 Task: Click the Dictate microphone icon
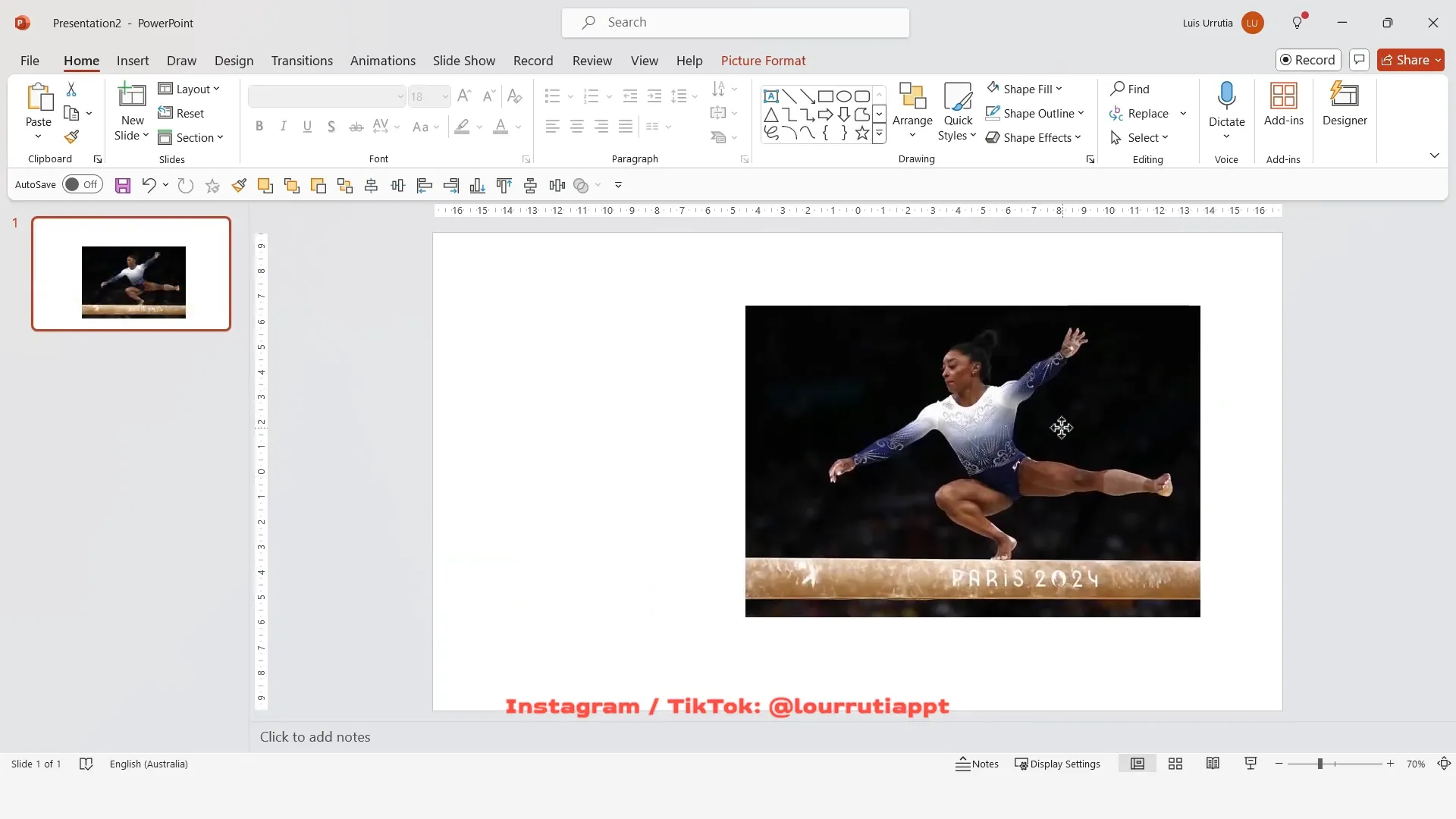pos(1226,96)
